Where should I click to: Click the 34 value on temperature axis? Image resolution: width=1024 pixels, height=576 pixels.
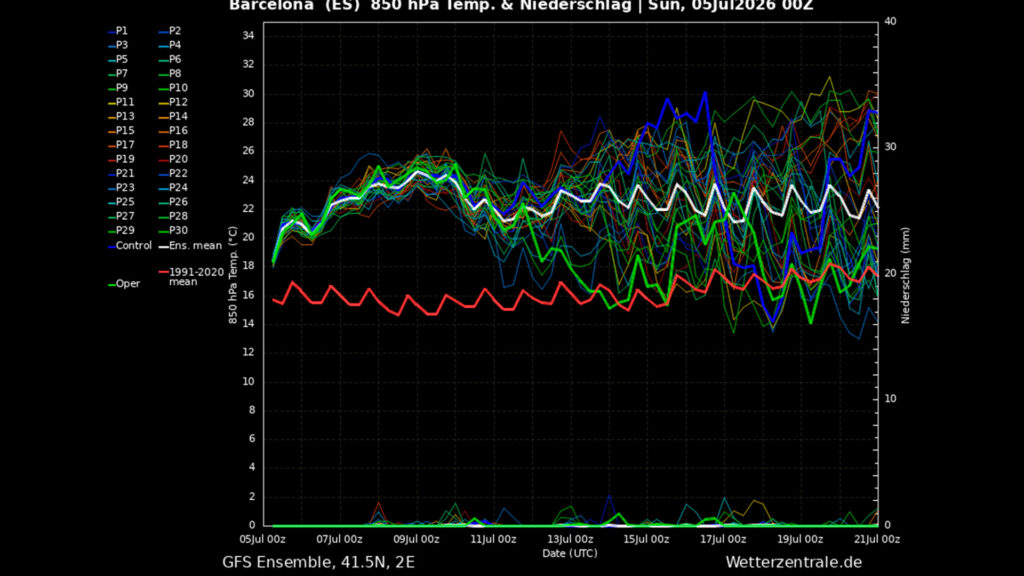click(248, 35)
